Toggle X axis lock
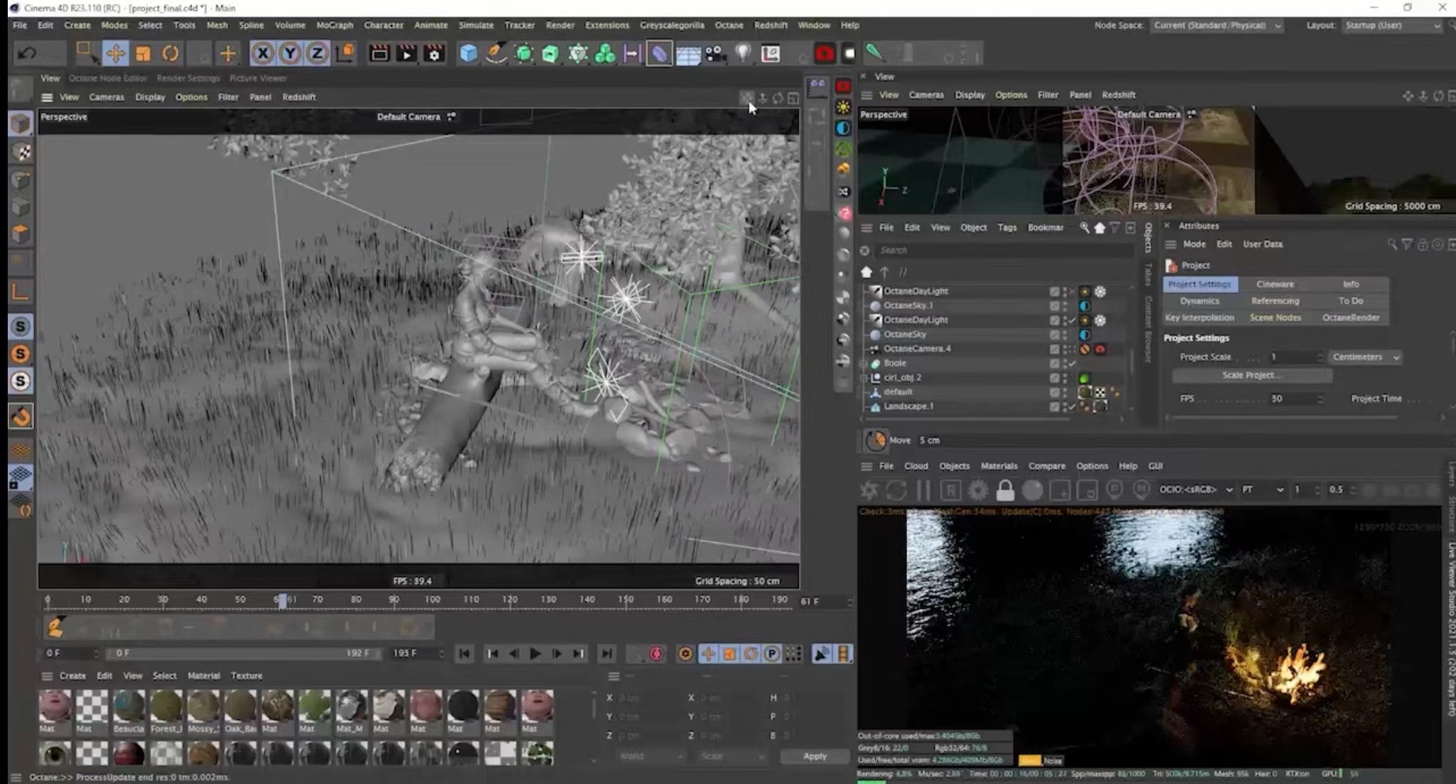 [x=262, y=53]
